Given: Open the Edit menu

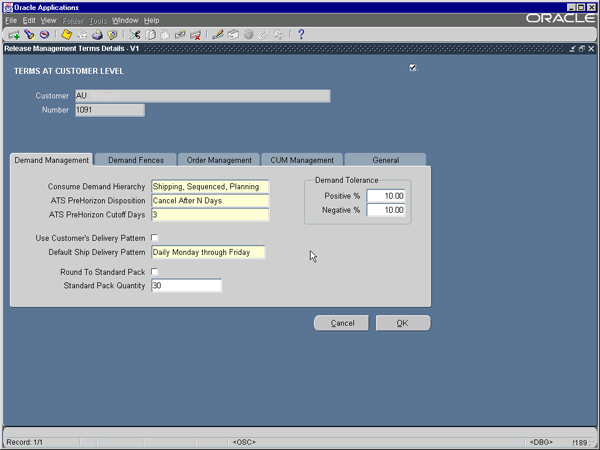Looking at the screenshot, I should pyautogui.click(x=29, y=20).
